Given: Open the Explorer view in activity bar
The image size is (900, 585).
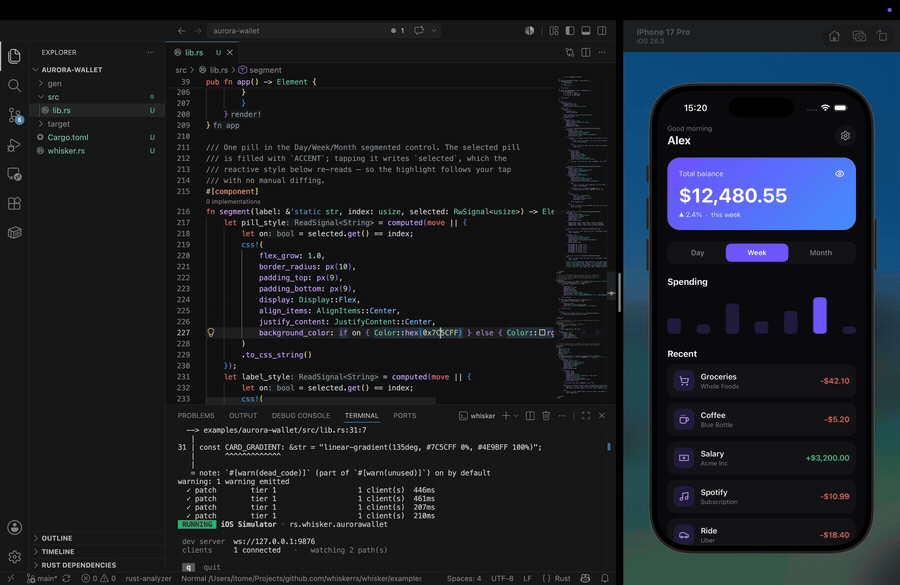Looking at the screenshot, I should (14, 56).
